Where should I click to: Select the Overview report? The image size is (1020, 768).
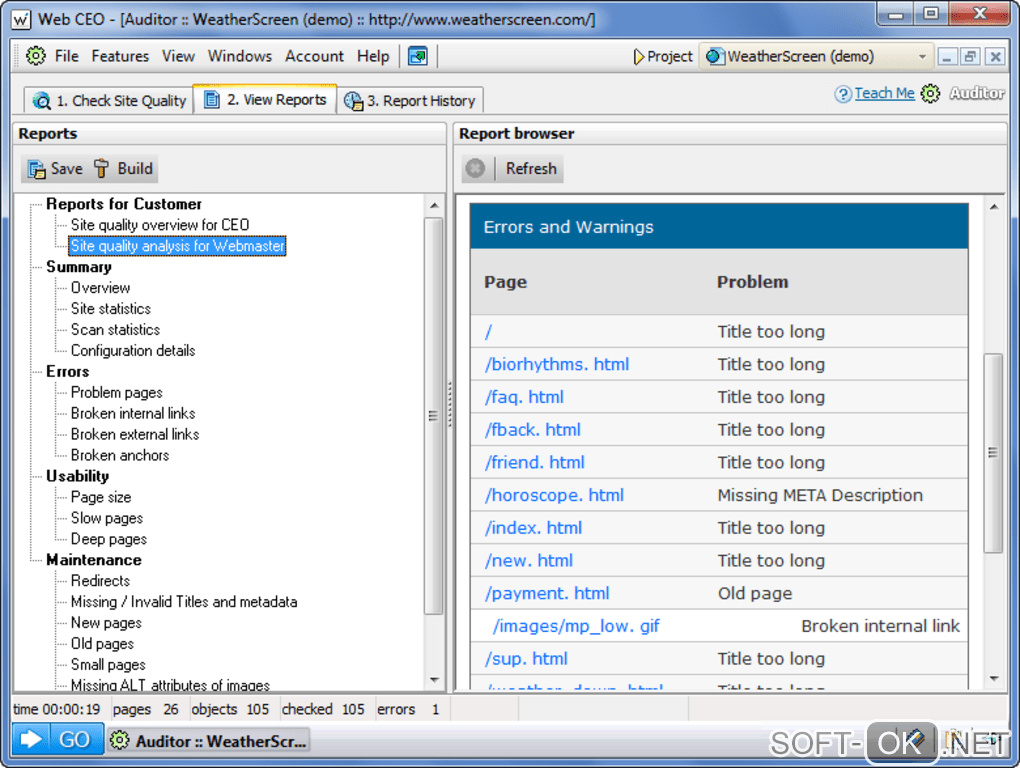point(100,287)
